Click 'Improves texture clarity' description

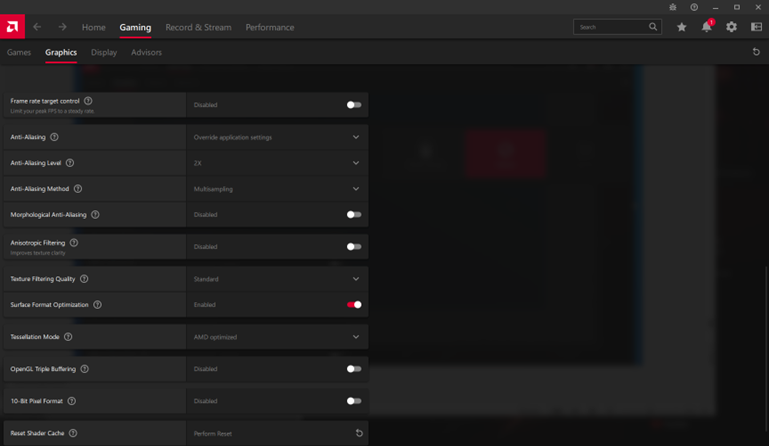38,253
